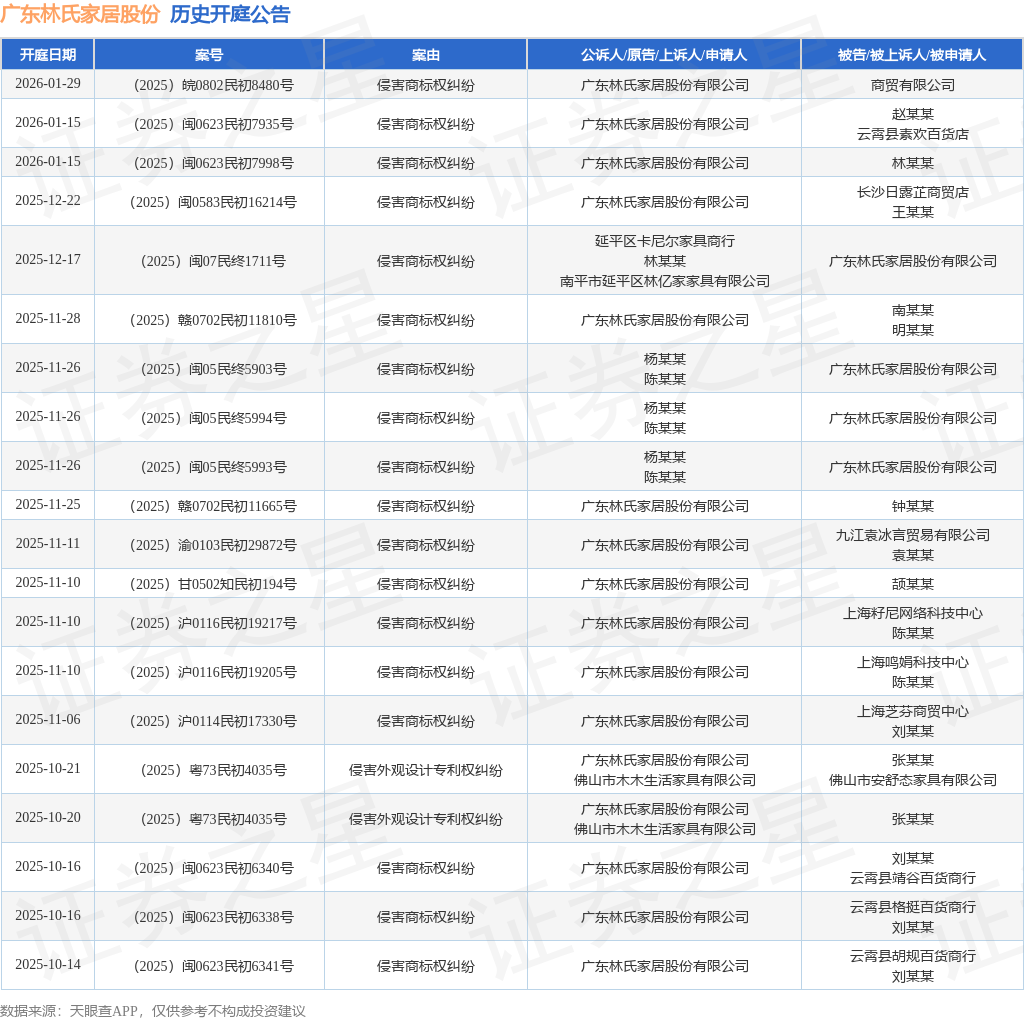Click defendant 上海鸣娟科技中心

[912, 662]
